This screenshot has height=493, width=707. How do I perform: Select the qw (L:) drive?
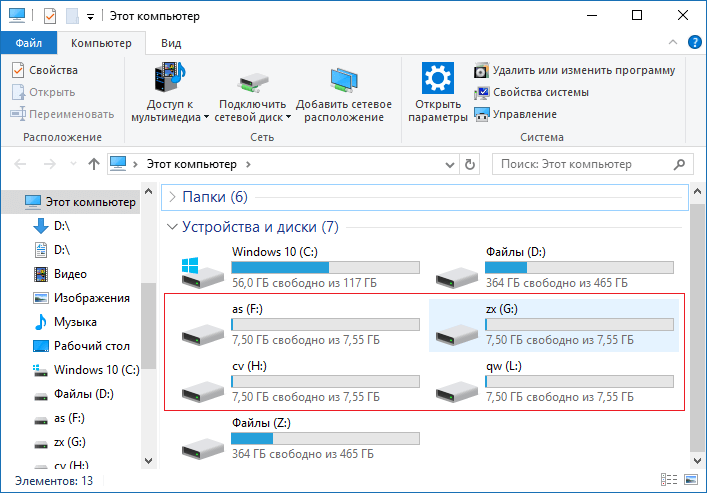(555, 382)
